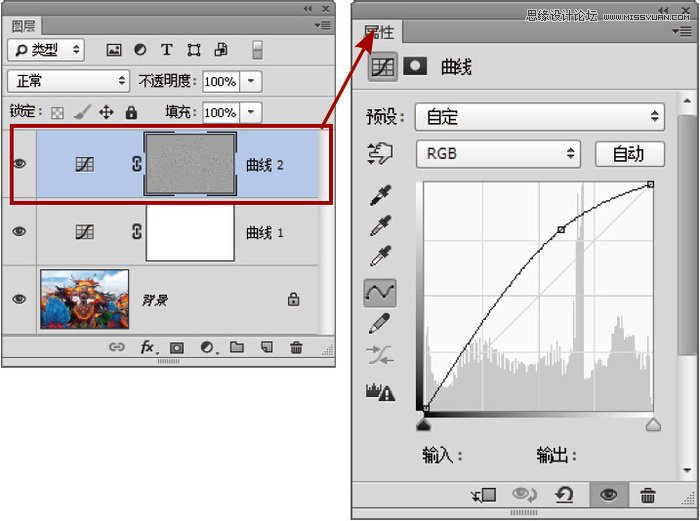Click the white point eyedropper
This screenshot has height=521, width=700.
coord(380,257)
